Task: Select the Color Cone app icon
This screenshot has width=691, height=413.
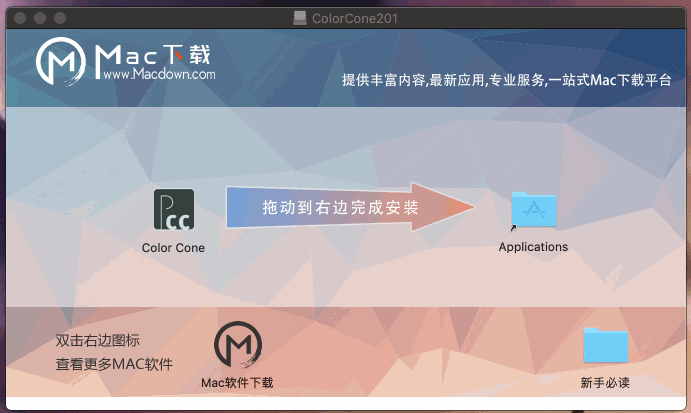Action: 174,209
